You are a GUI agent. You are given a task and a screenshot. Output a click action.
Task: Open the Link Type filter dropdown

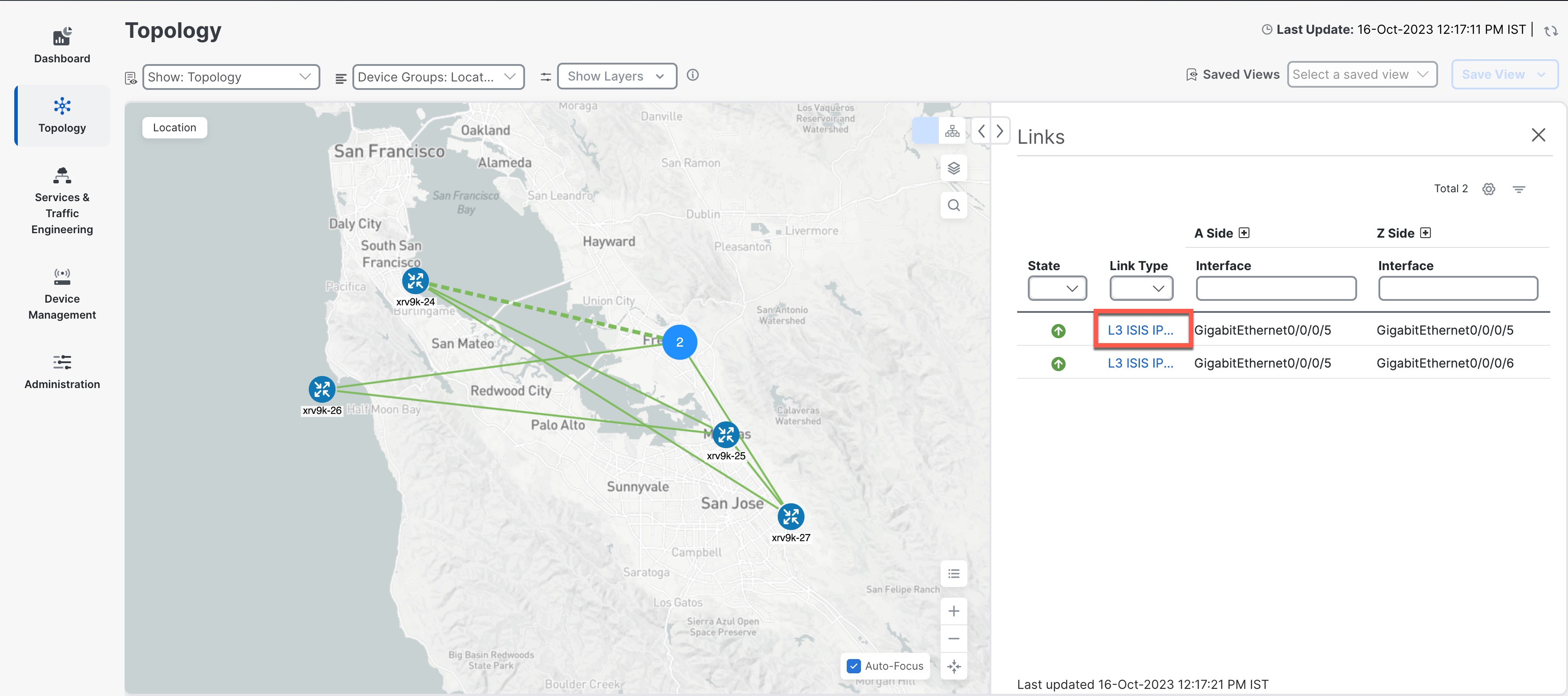[x=1141, y=288]
